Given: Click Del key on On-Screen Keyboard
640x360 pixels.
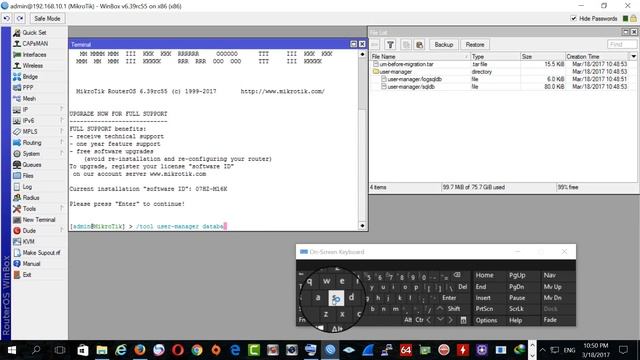Looking at the screenshot, I should pos(462,287).
